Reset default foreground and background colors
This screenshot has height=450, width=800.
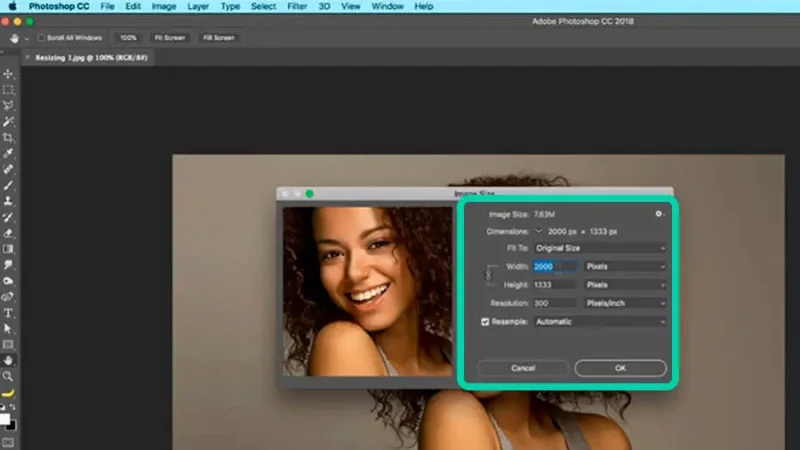tap(3, 407)
